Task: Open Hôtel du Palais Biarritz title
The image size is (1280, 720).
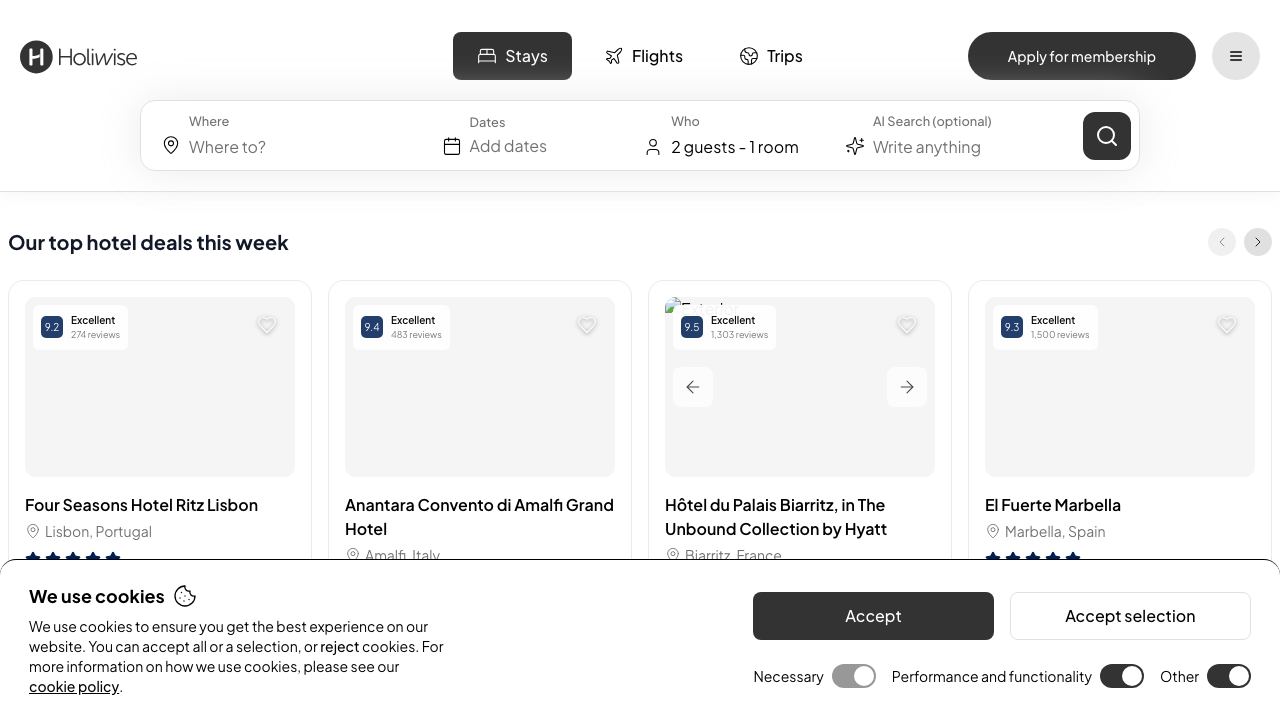Action: (x=776, y=517)
